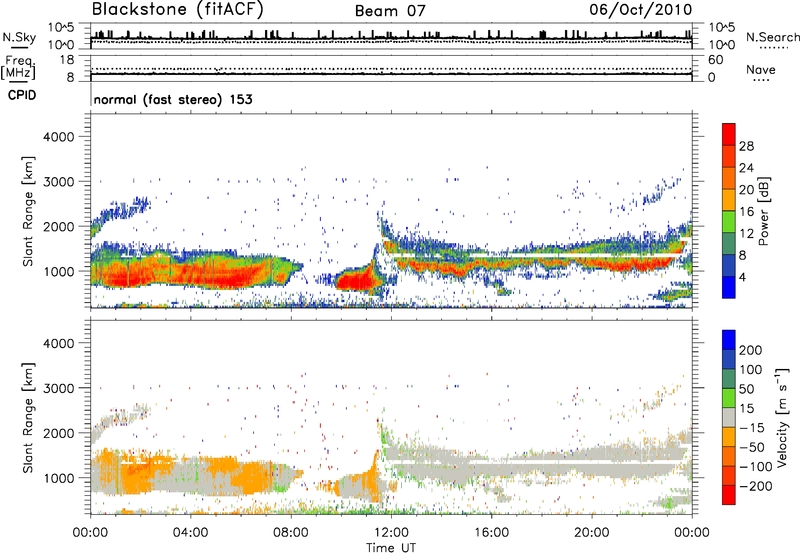Image resolution: width=800 pixels, height=554 pixels.
Task: Click the gray segment of velocity color bar
Action: coord(729,417)
